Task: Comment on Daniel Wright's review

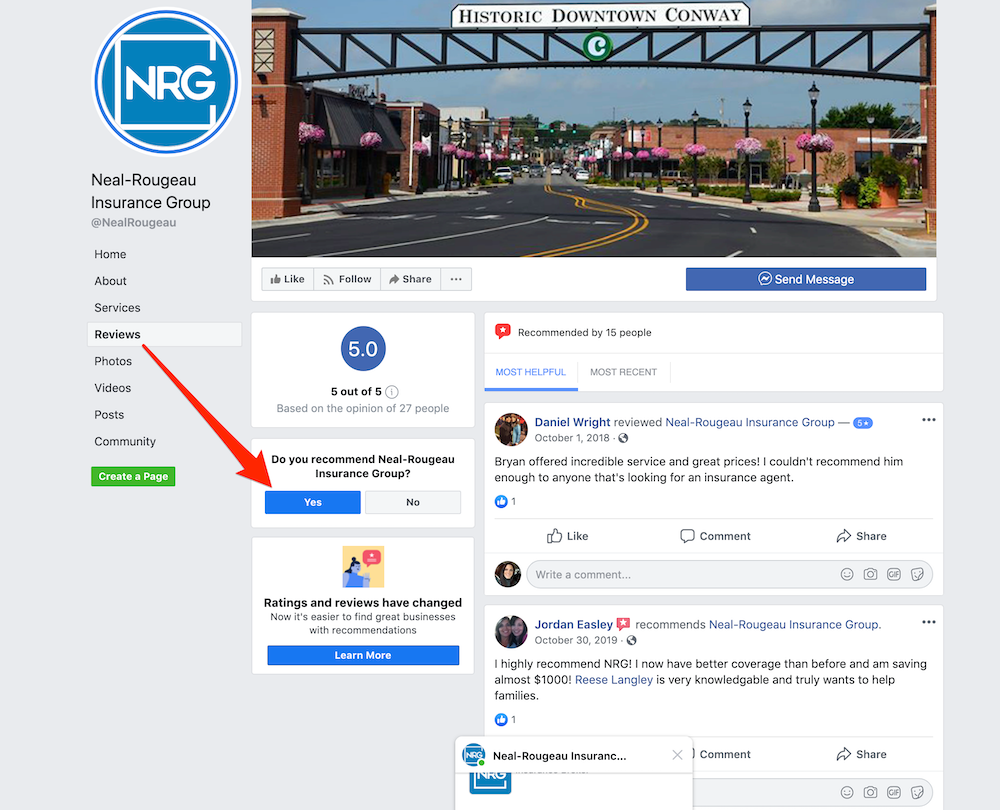Action: [x=715, y=536]
